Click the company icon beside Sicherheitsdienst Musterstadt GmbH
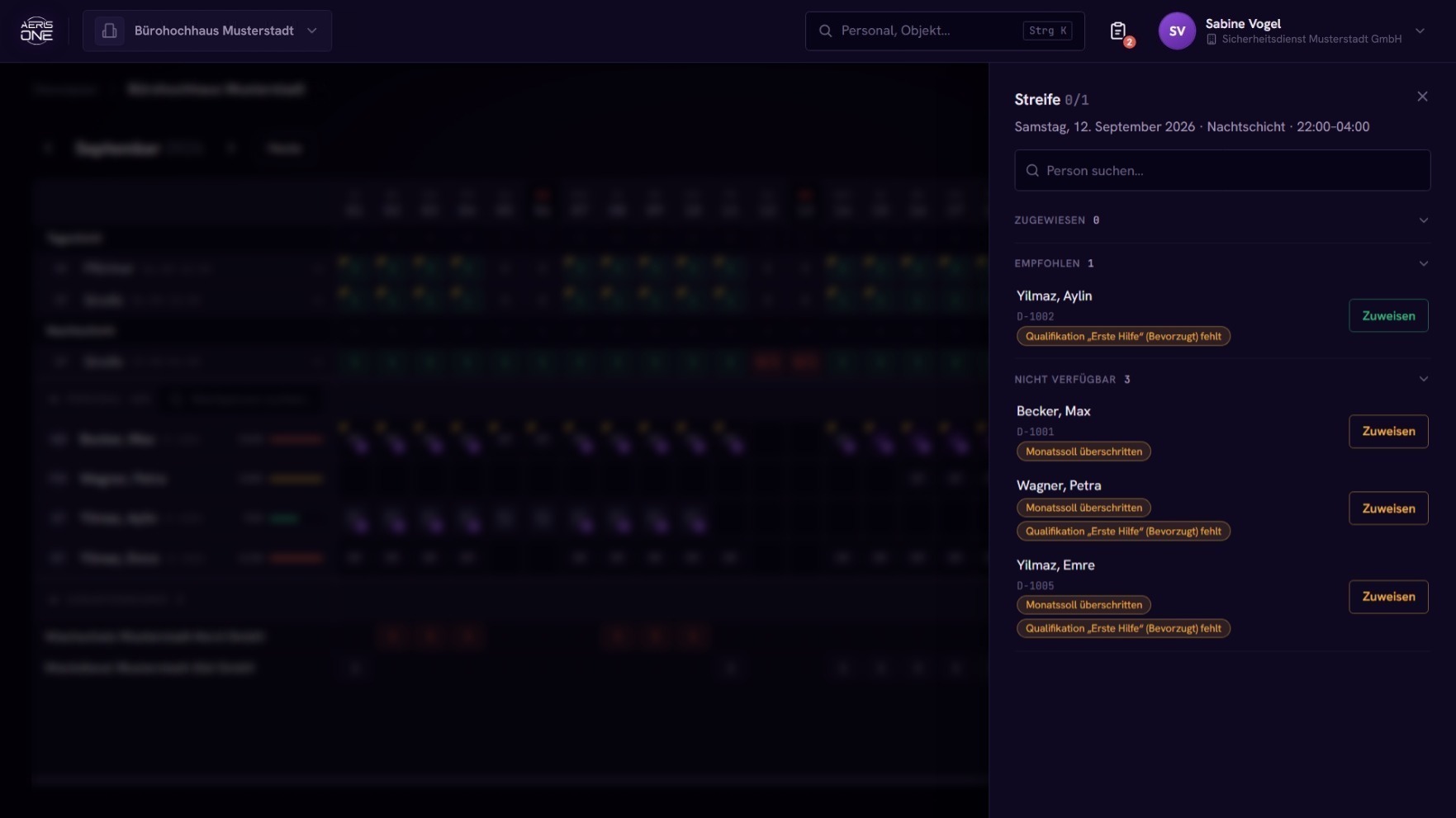Viewport: 1456px width, 818px height. click(x=1211, y=40)
